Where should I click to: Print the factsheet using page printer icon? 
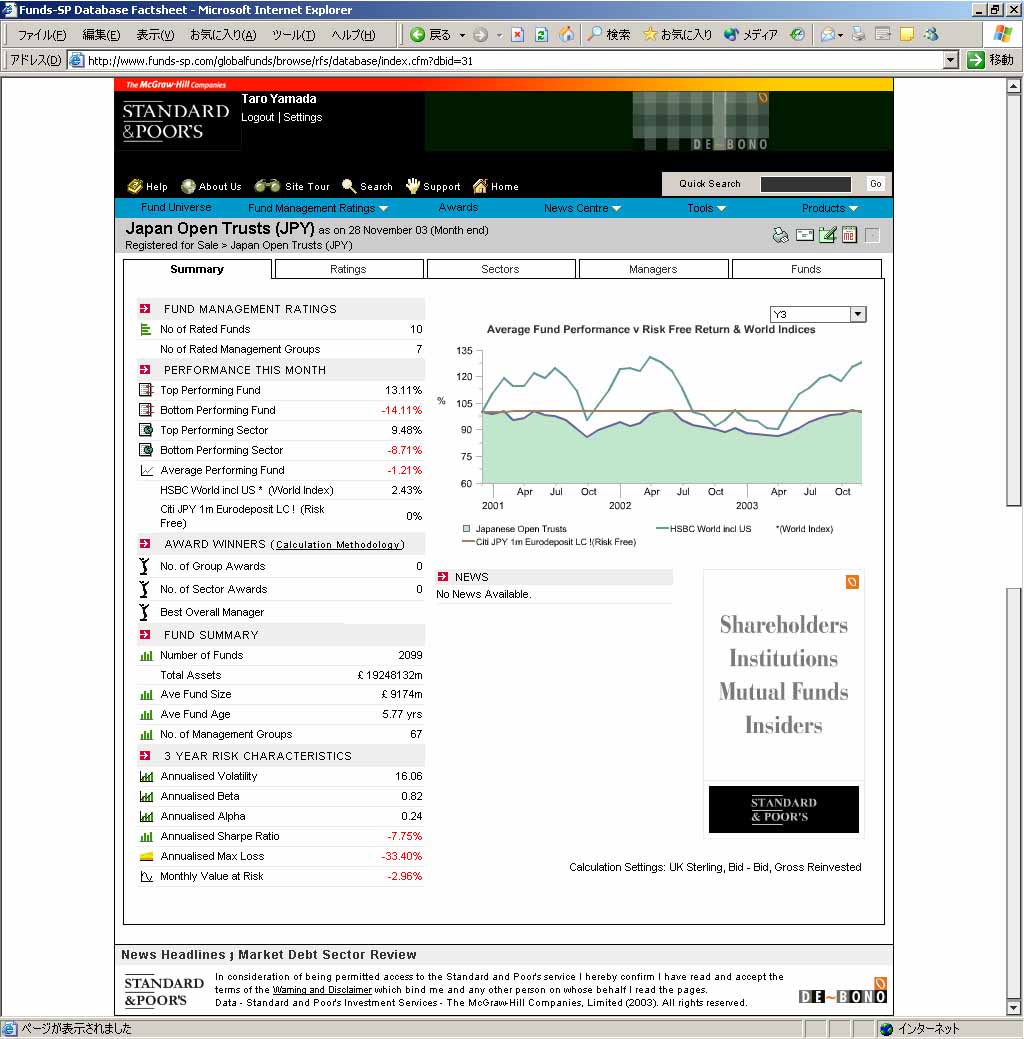tap(781, 235)
